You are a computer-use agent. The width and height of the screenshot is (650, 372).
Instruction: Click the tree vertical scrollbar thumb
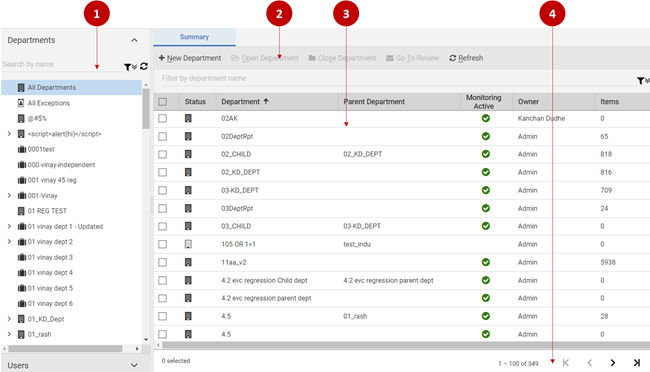(146, 109)
